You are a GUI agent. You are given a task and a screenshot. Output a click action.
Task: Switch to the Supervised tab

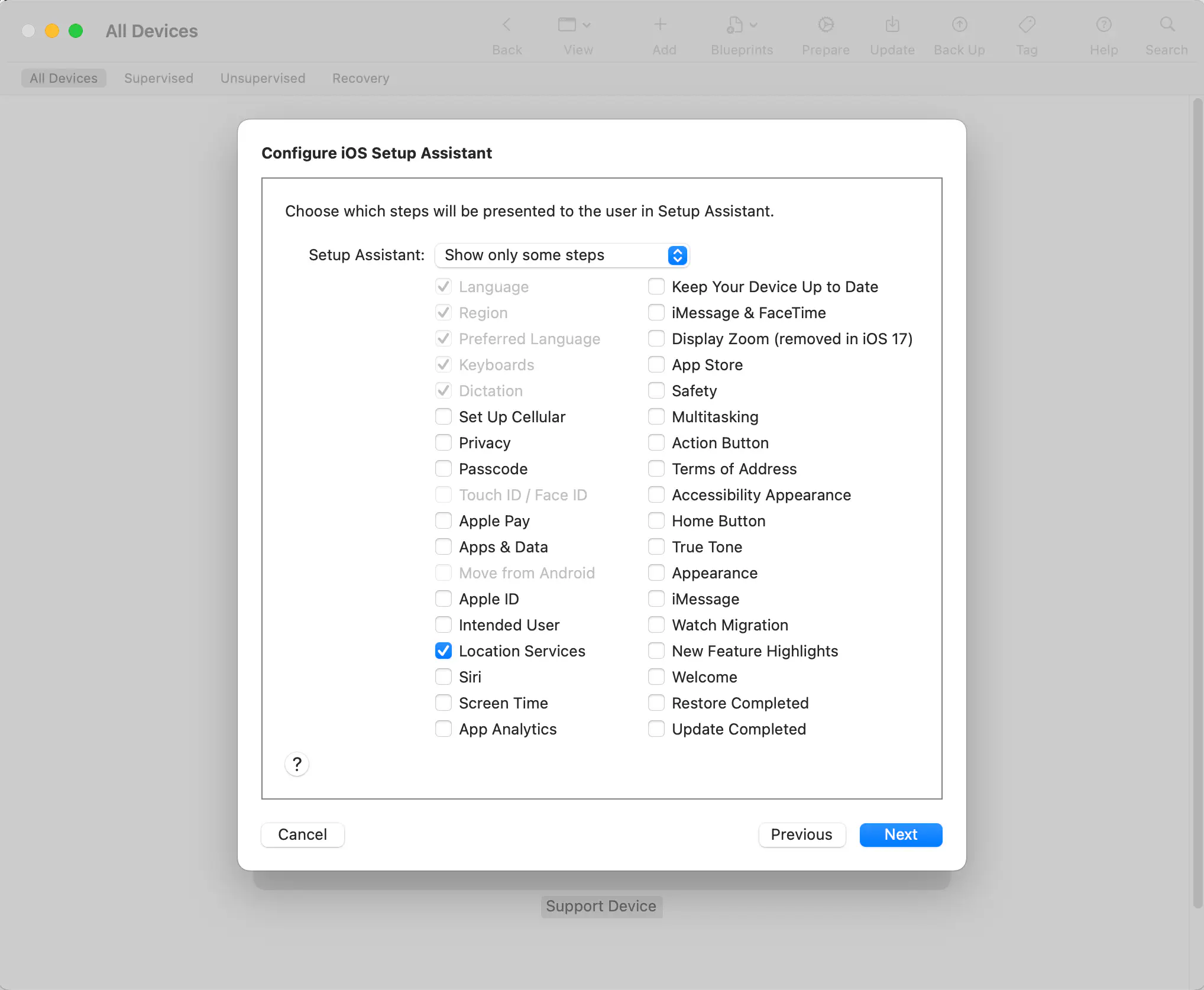(158, 77)
